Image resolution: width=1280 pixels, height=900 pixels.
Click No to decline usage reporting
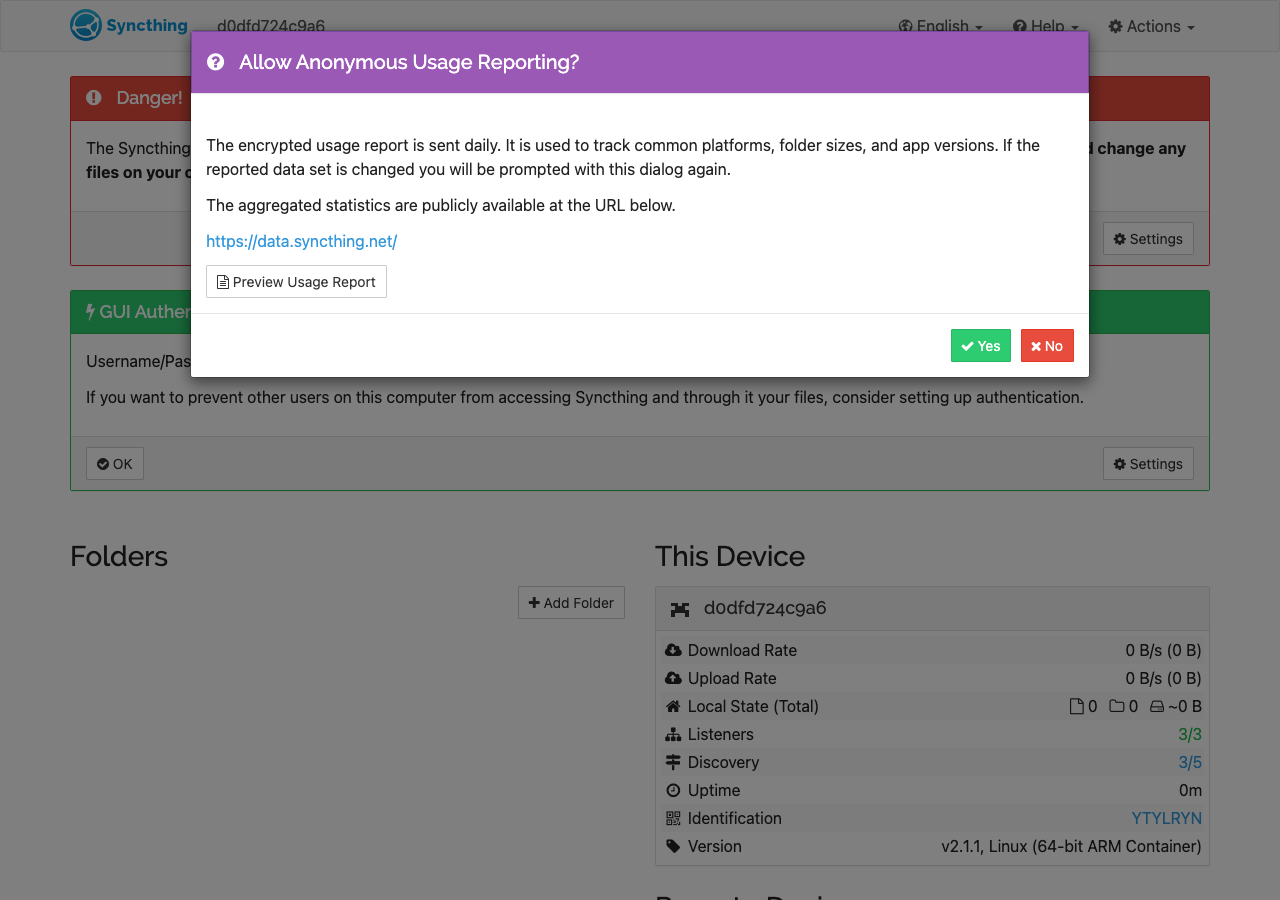[x=1047, y=345]
